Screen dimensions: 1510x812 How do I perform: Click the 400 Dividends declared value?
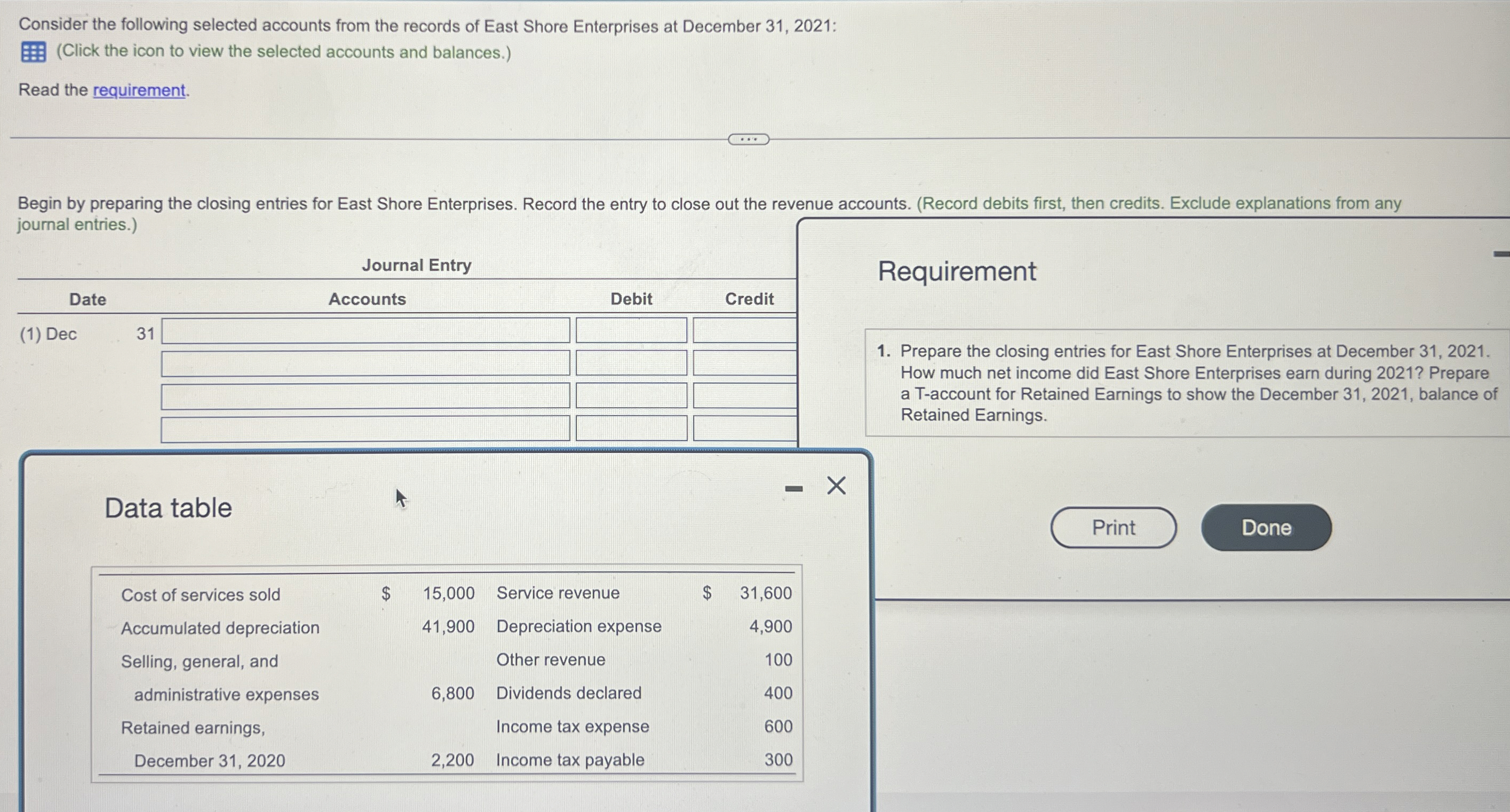click(778, 693)
